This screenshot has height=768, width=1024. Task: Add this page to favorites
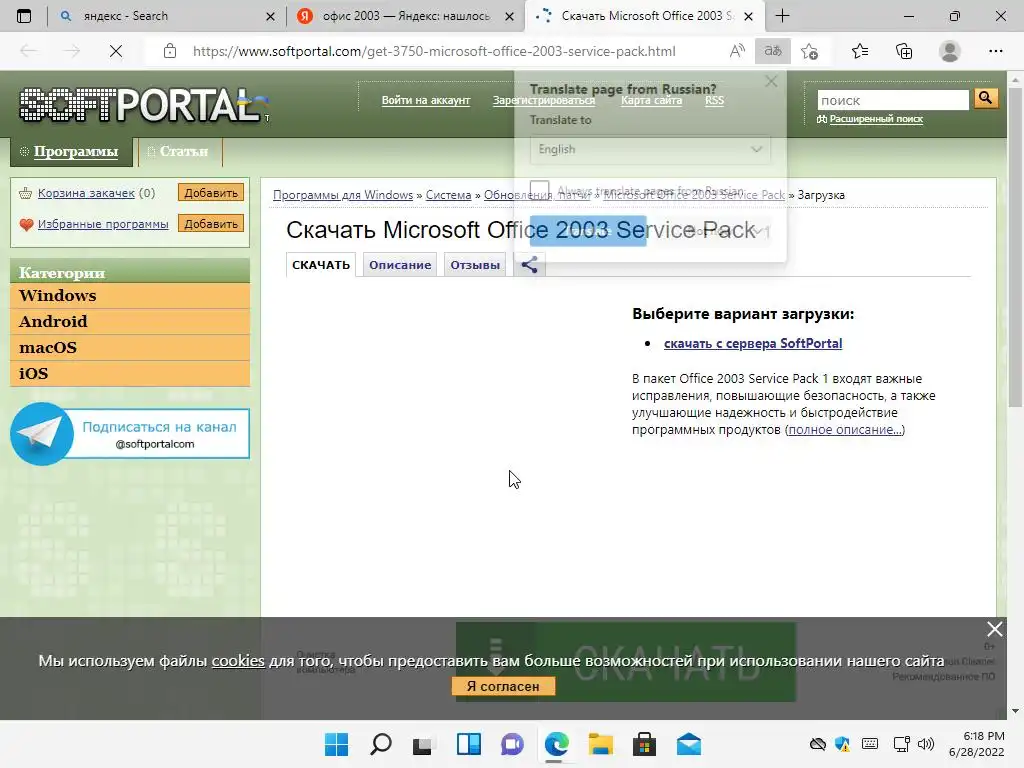point(809,51)
